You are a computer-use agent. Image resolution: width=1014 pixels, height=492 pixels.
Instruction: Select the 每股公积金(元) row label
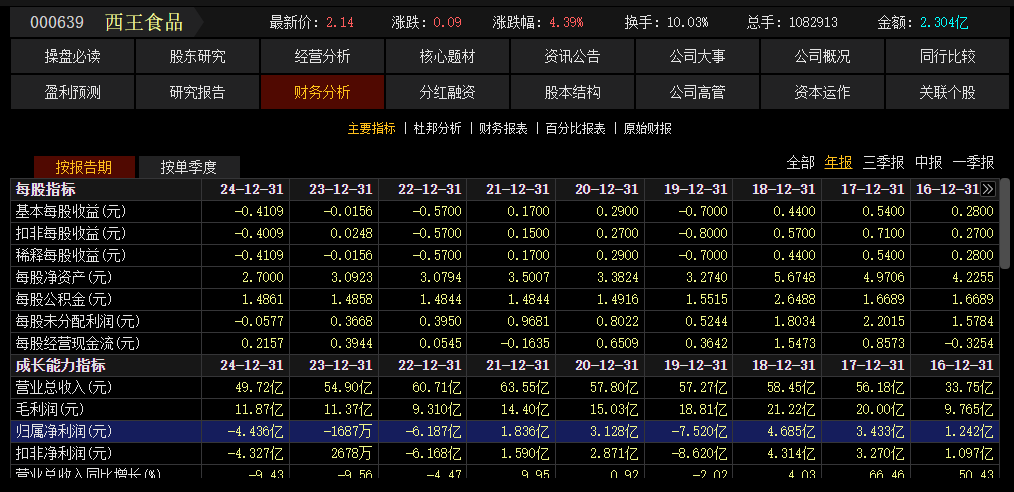(63, 299)
